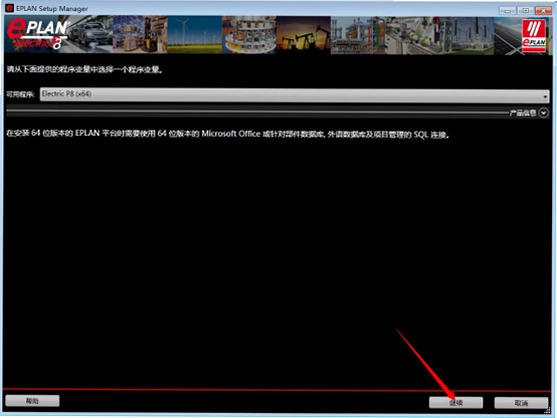This screenshot has height=418, width=557.
Task: Expand the 产品信息 product information section
Action: (544, 113)
